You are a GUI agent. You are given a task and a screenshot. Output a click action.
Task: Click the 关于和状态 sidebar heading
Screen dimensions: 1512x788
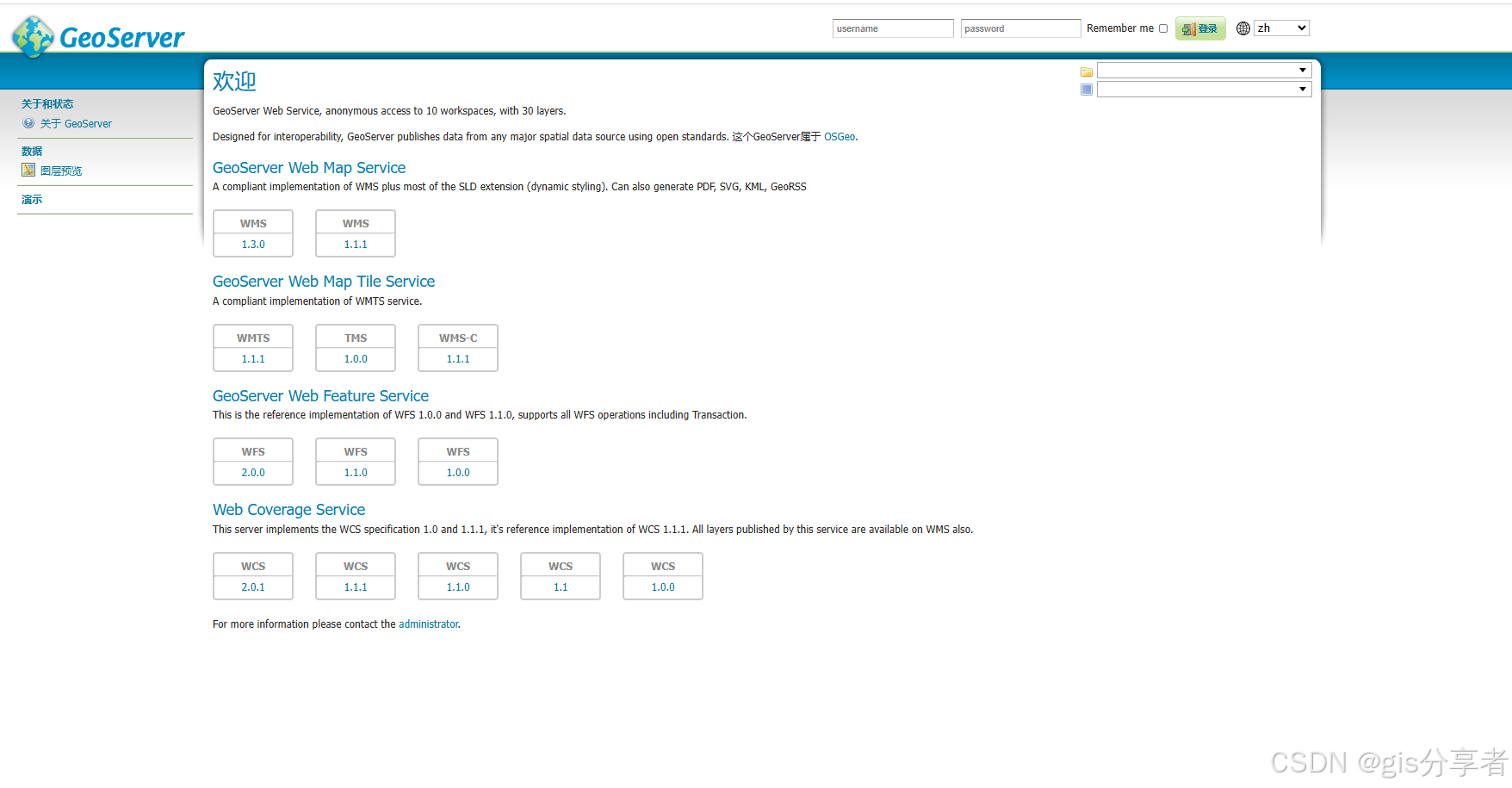coord(47,104)
